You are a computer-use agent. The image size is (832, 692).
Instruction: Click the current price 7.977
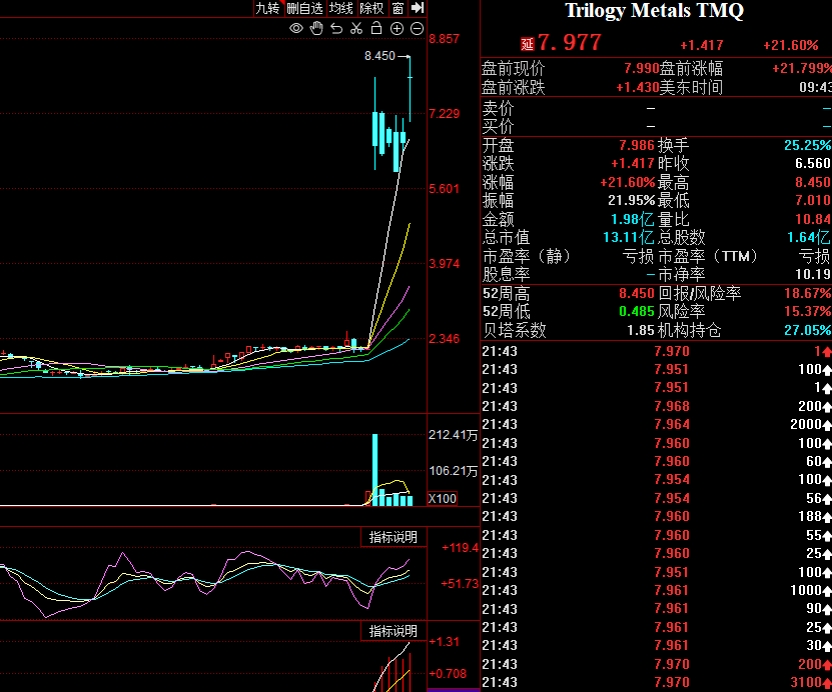[x=569, y=42]
